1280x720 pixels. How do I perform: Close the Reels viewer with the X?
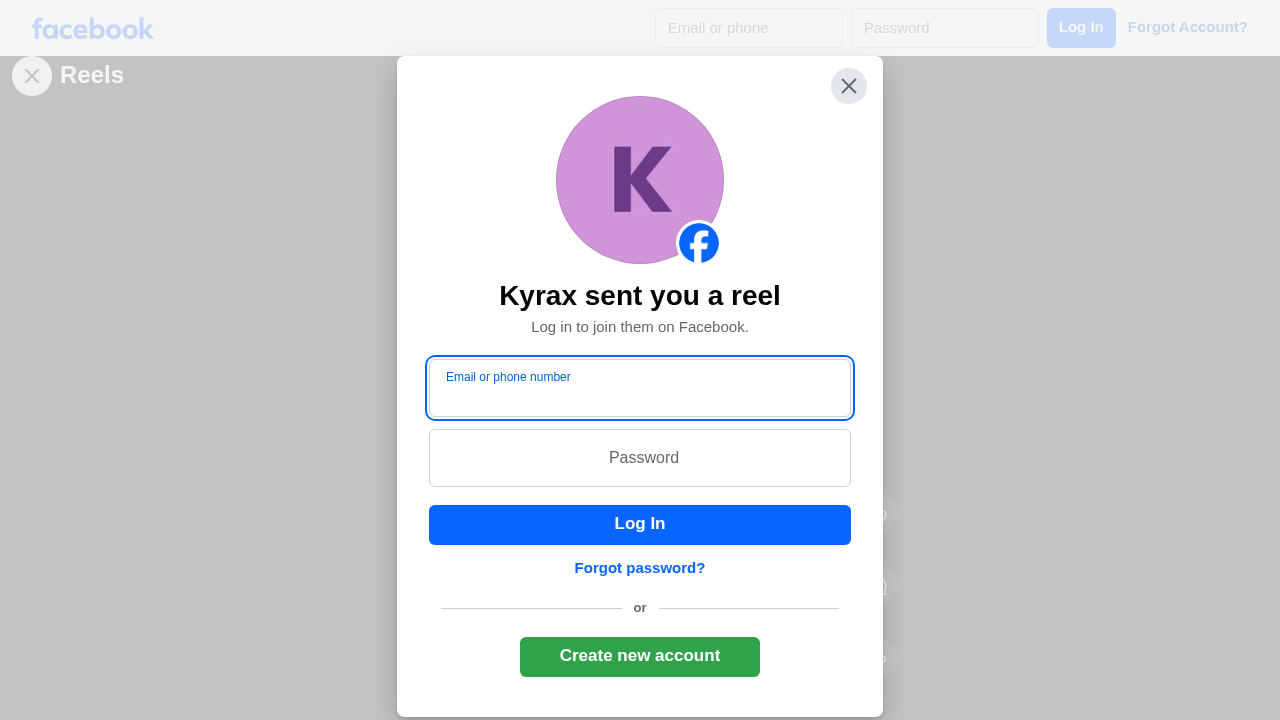click(32, 76)
